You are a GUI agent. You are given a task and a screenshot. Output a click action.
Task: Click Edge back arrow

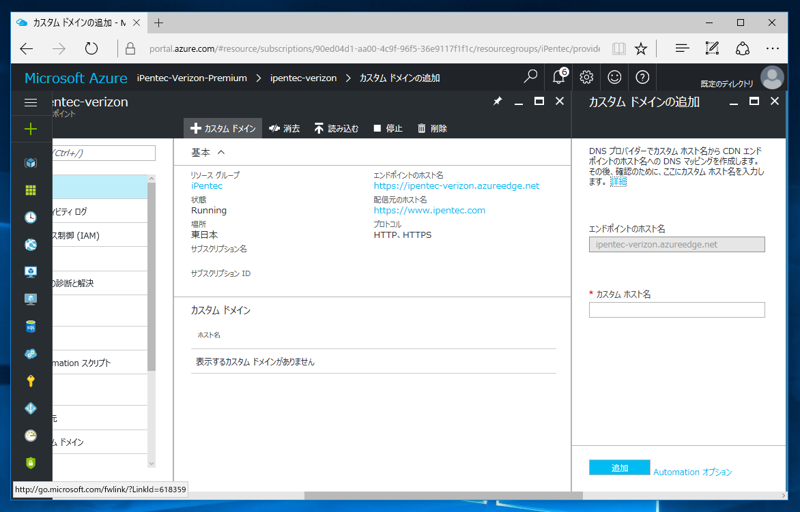point(27,49)
